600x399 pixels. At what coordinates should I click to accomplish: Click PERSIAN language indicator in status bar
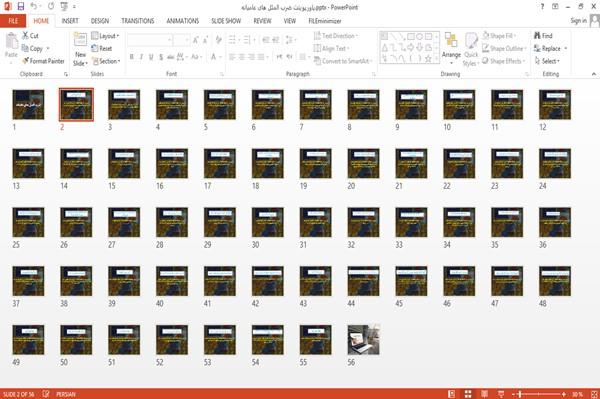(66, 394)
